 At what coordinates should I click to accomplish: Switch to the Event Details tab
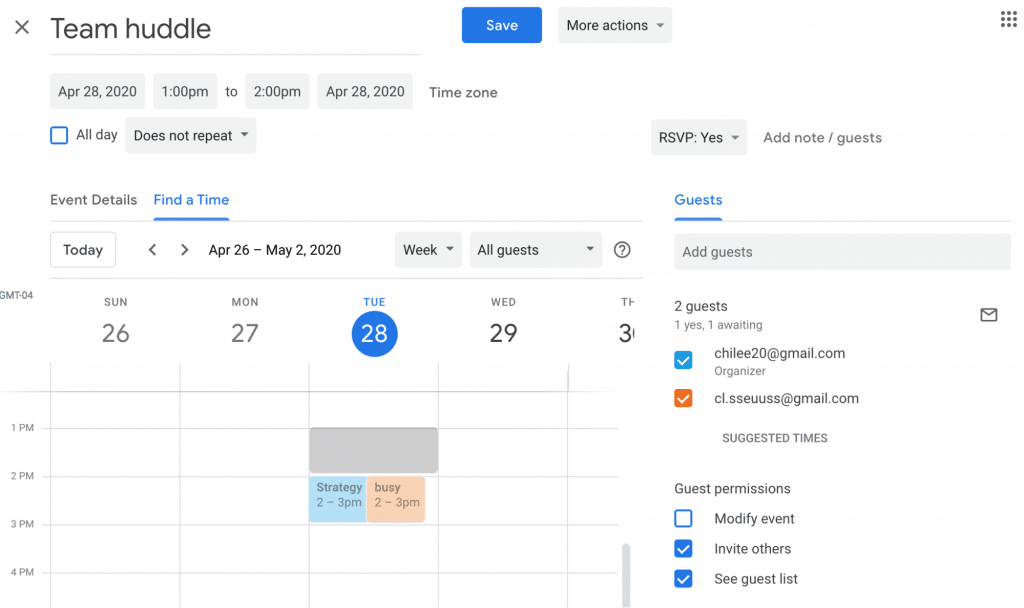[93, 200]
